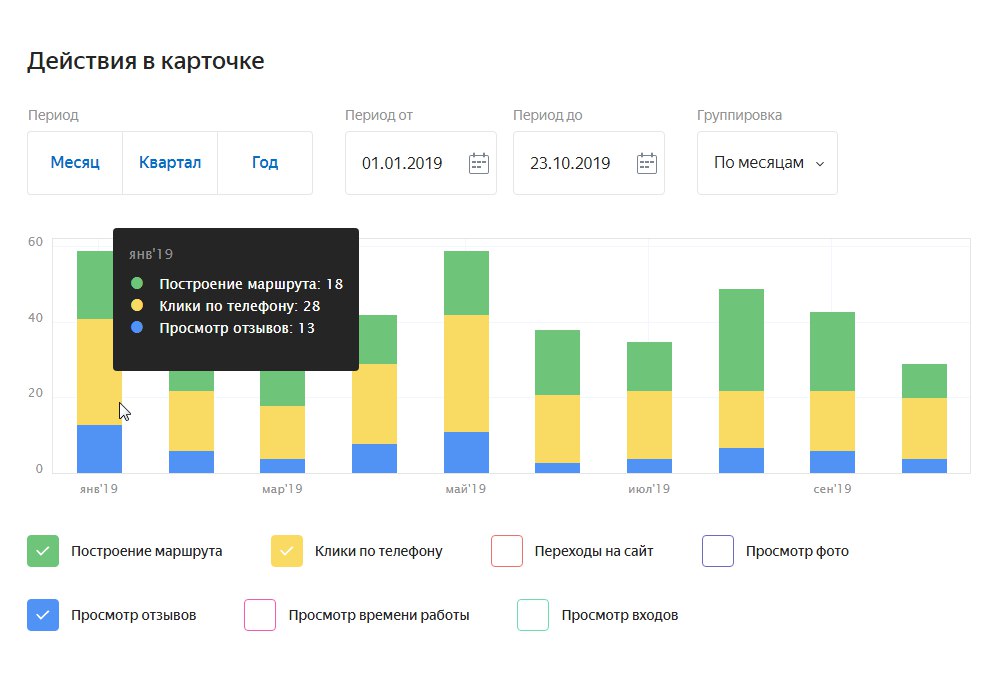Click the янв'19 axis label
The width and height of the screenshot is (1005, 689).
click(x=99, y=489)
